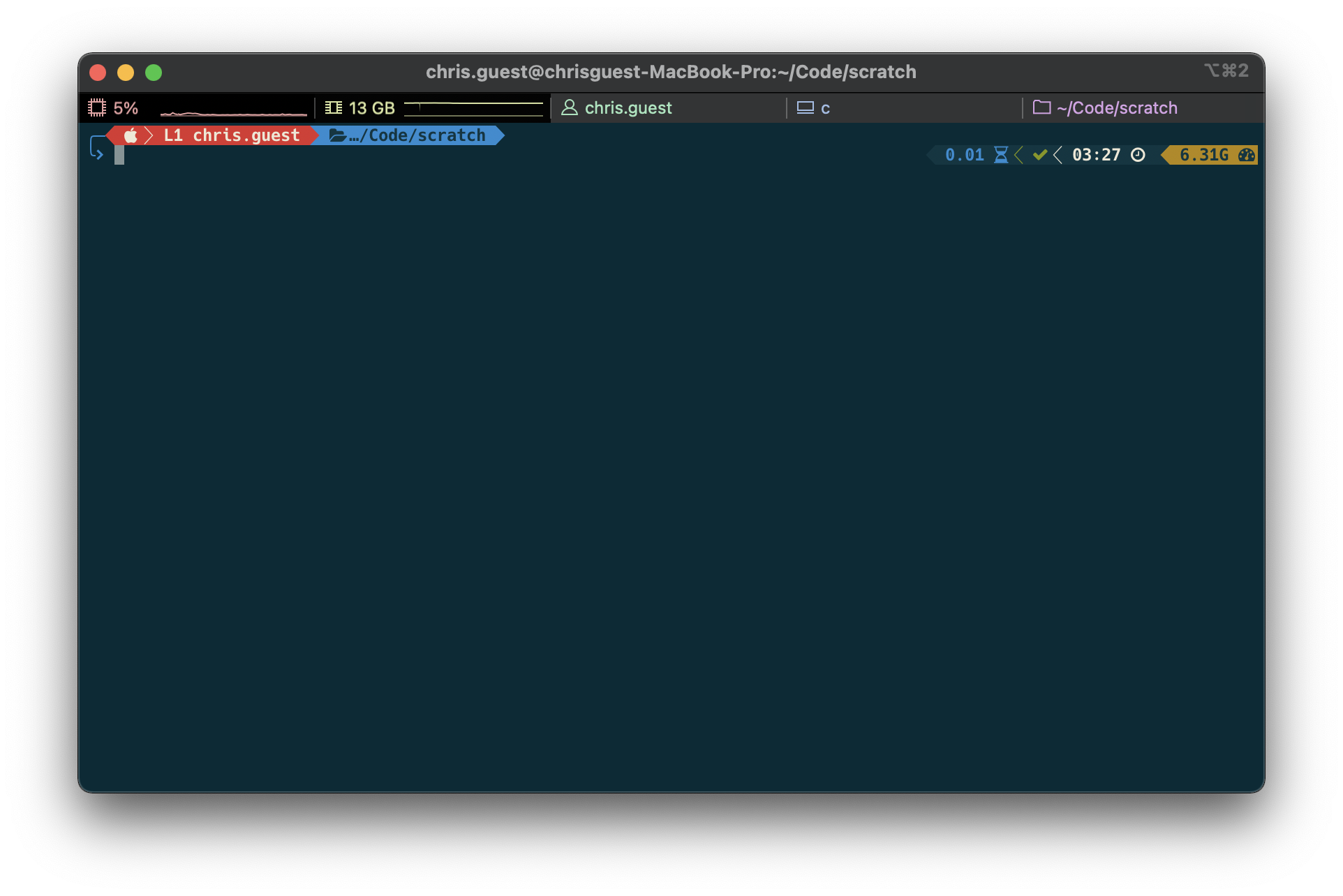Image resolution: width=1343 pixels, height=896 pixels.
Task: Click the terminal input cursor at the prompt
Action: tap(119, 155)
